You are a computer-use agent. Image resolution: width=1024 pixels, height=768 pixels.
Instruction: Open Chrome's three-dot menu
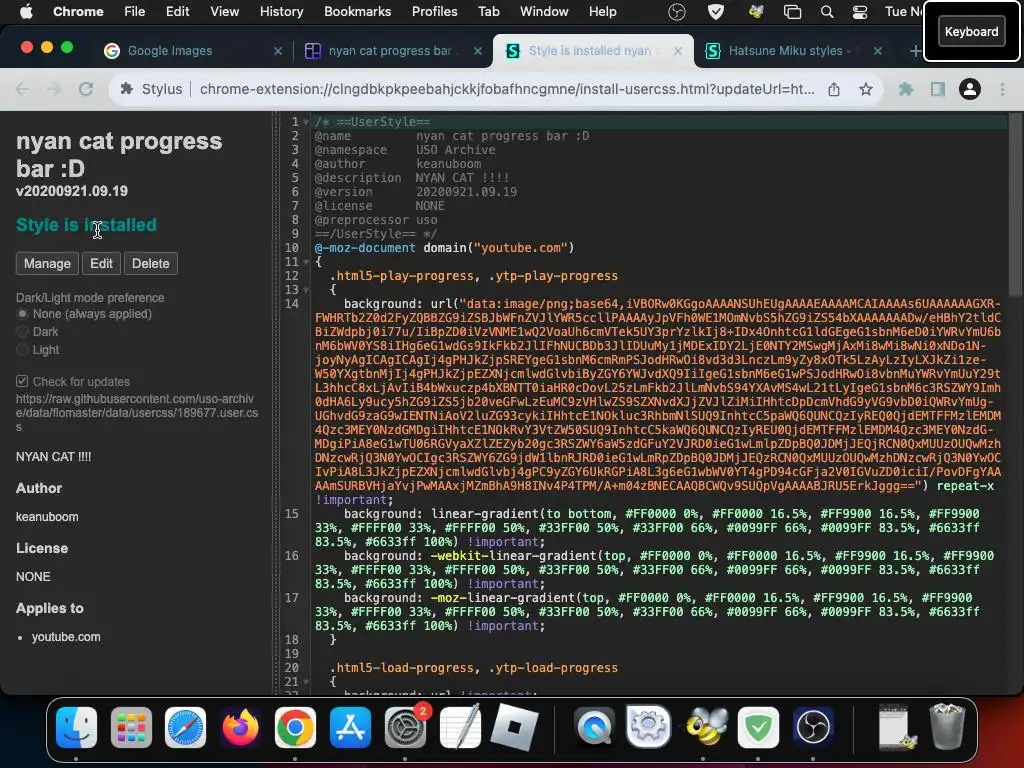pos(1002,89)
